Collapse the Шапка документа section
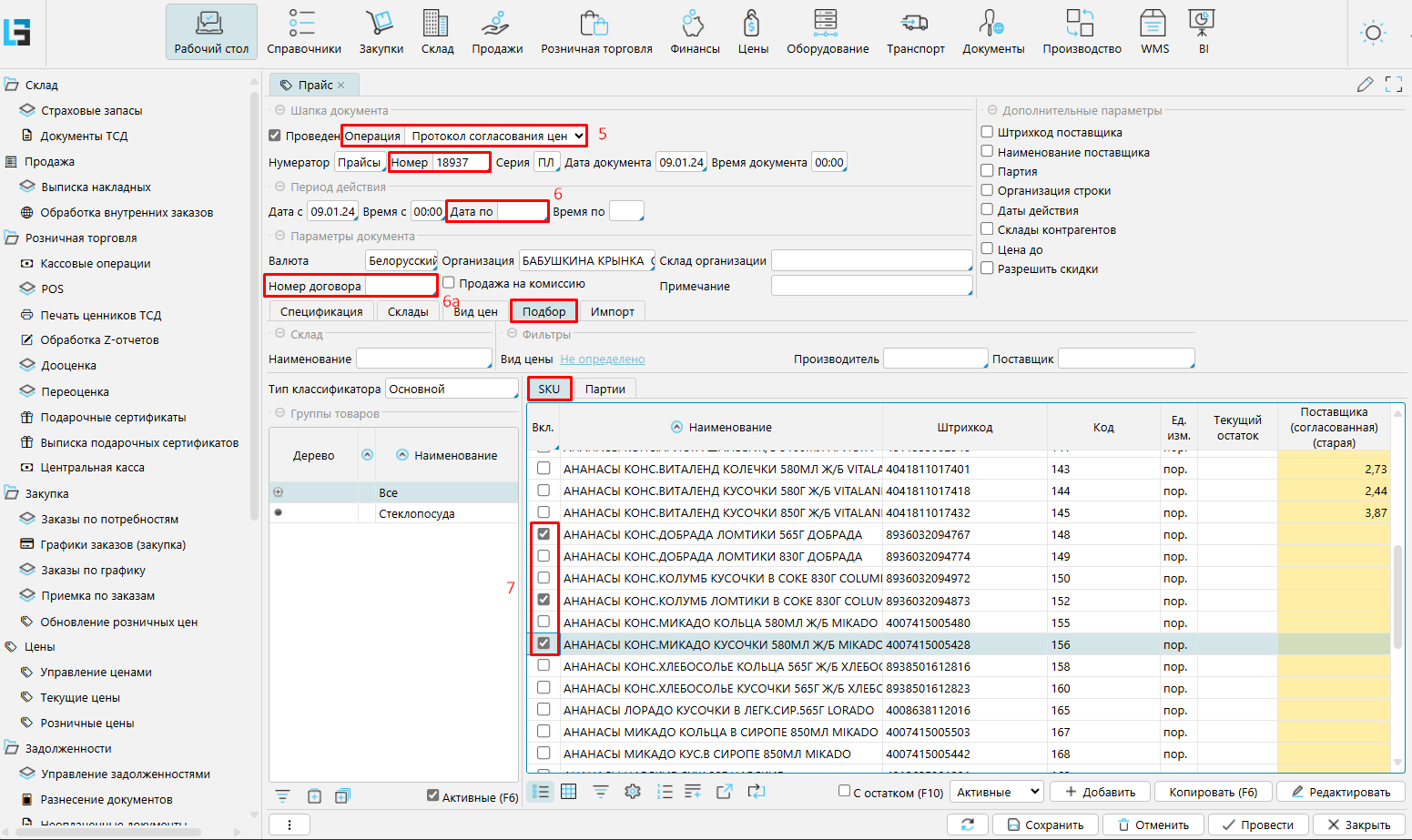 [x=279, y=110]
